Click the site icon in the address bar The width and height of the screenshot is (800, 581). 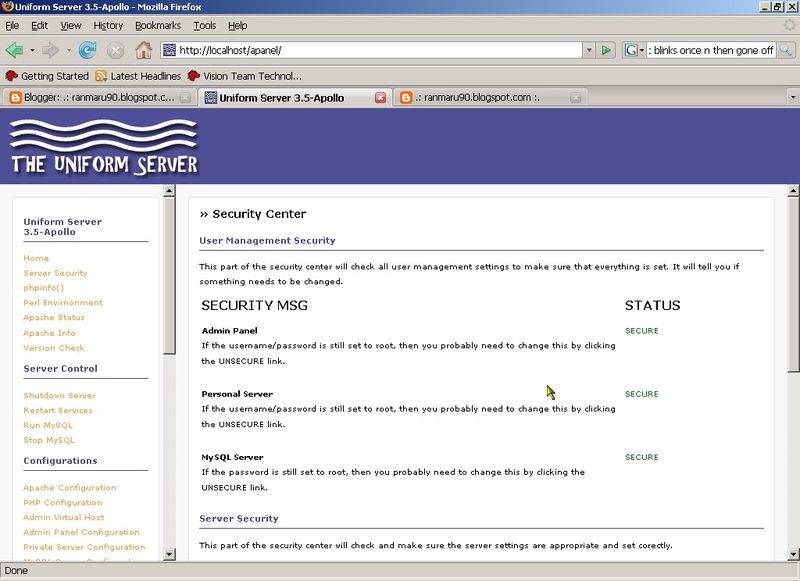(168, 50)
